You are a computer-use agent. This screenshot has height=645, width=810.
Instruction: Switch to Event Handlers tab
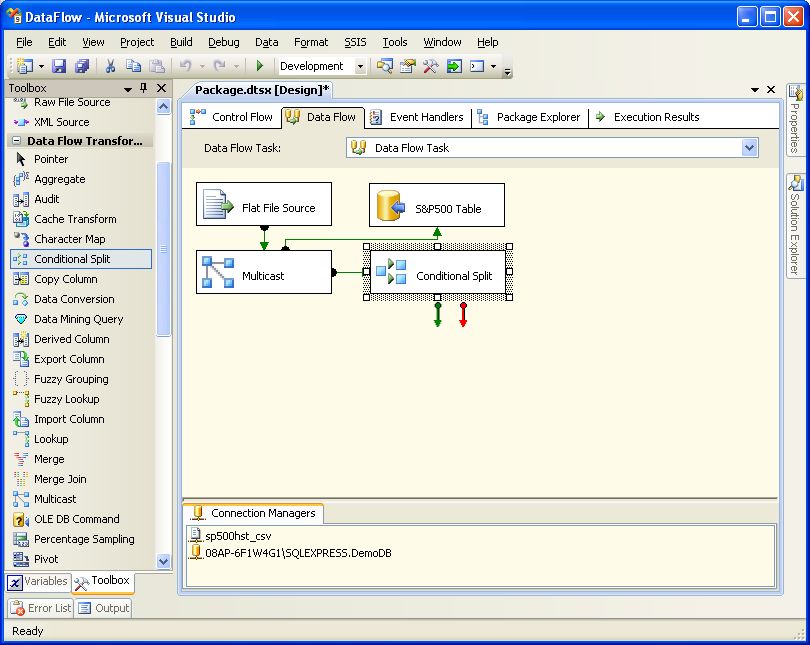click(x=417, y=117)
